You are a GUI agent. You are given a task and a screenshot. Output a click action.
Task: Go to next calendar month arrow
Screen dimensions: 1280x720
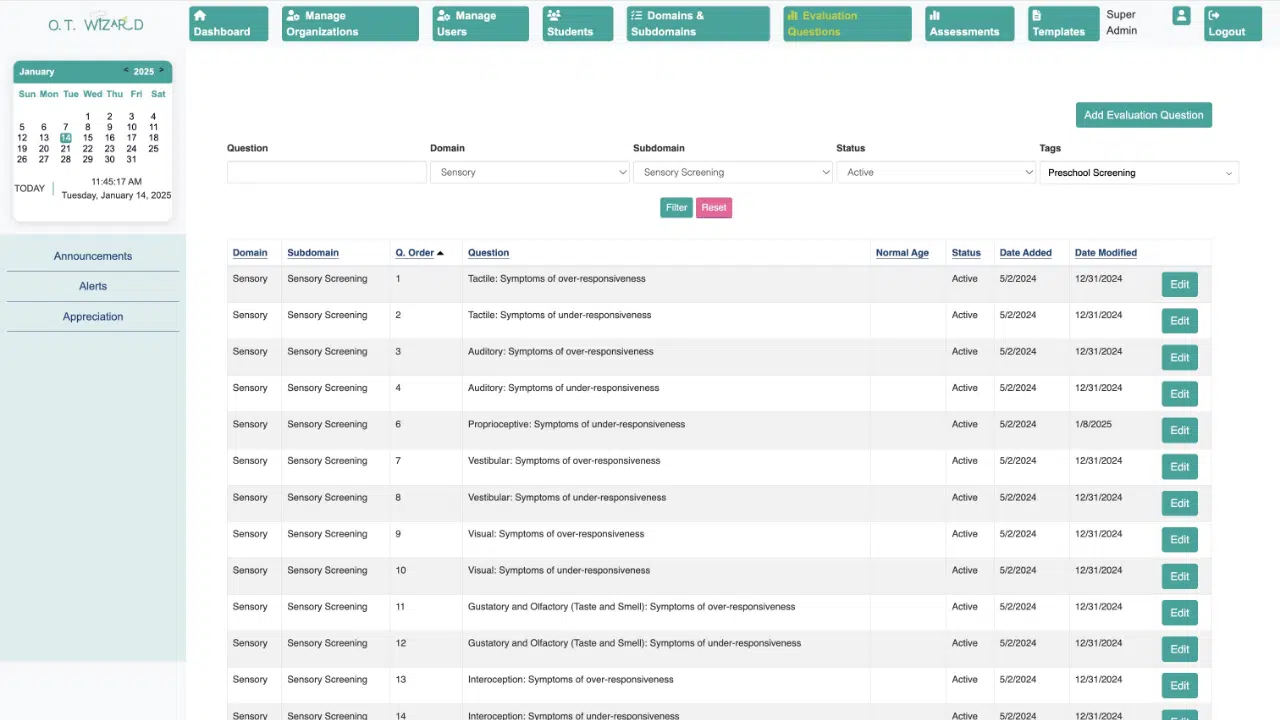point(162,71)
